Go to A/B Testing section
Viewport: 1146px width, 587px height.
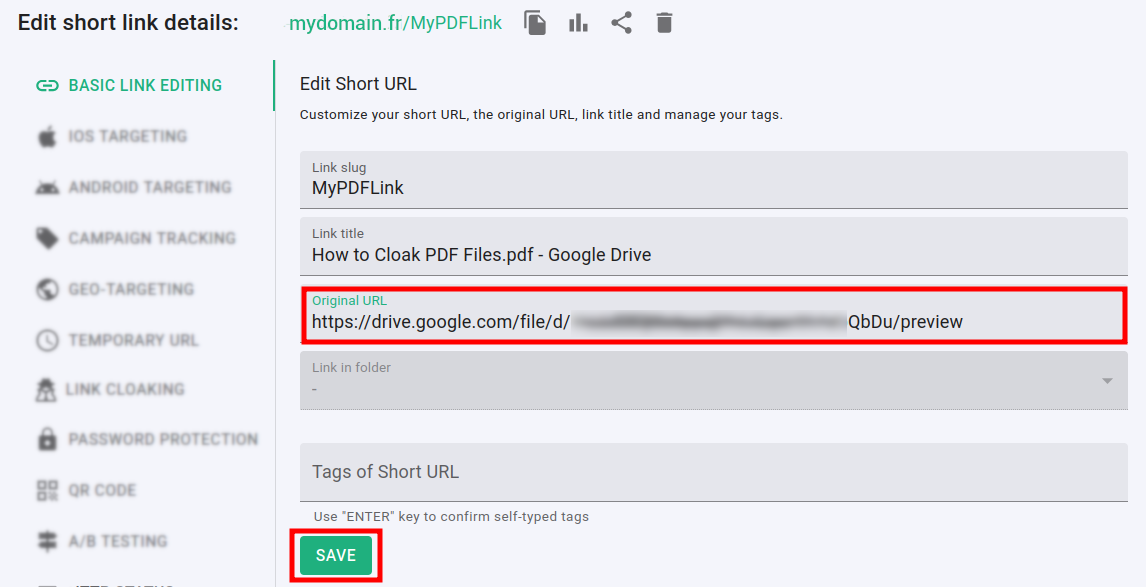117,541
